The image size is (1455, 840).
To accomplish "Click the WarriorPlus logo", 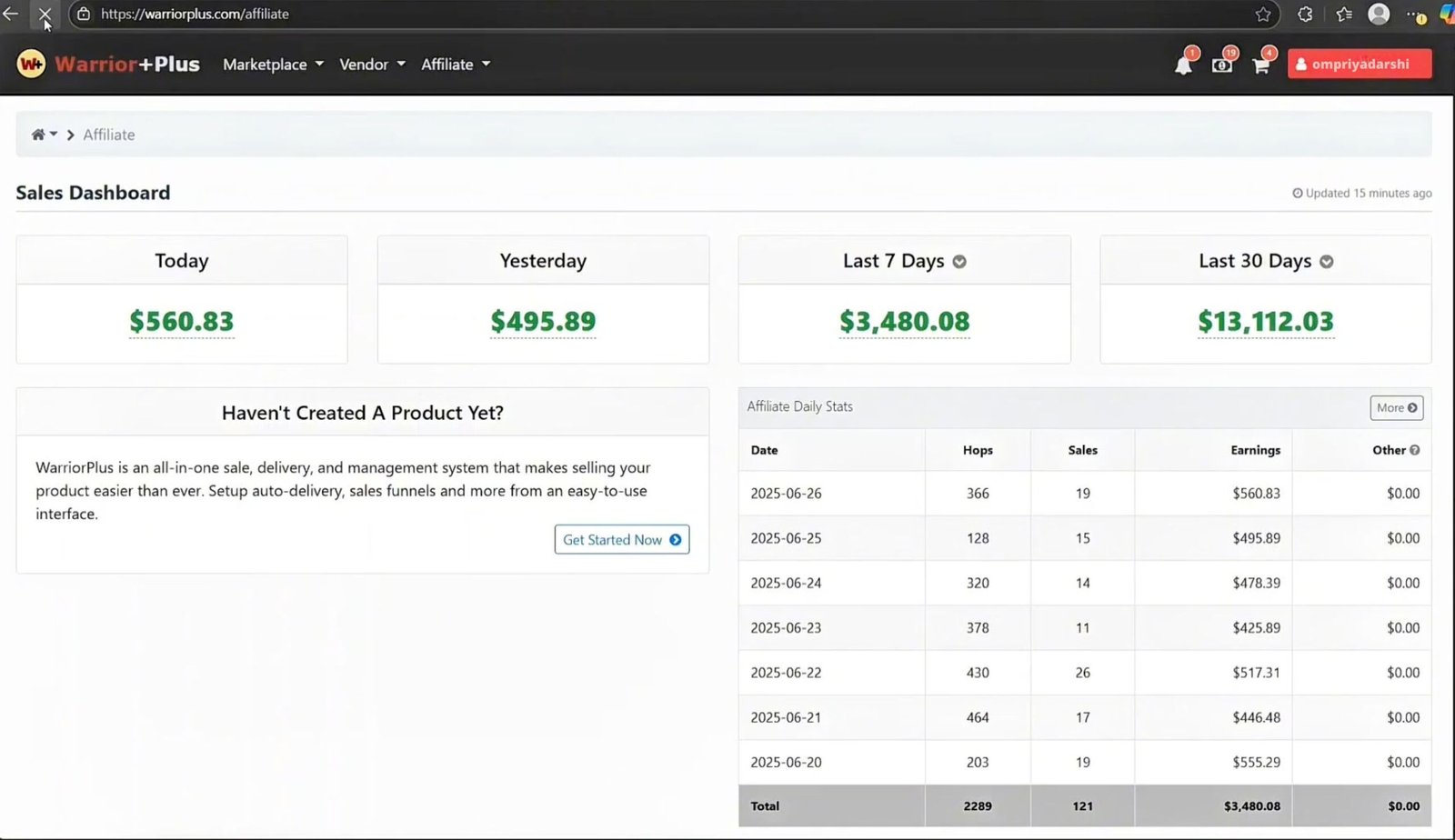I will tap(108, 64).
